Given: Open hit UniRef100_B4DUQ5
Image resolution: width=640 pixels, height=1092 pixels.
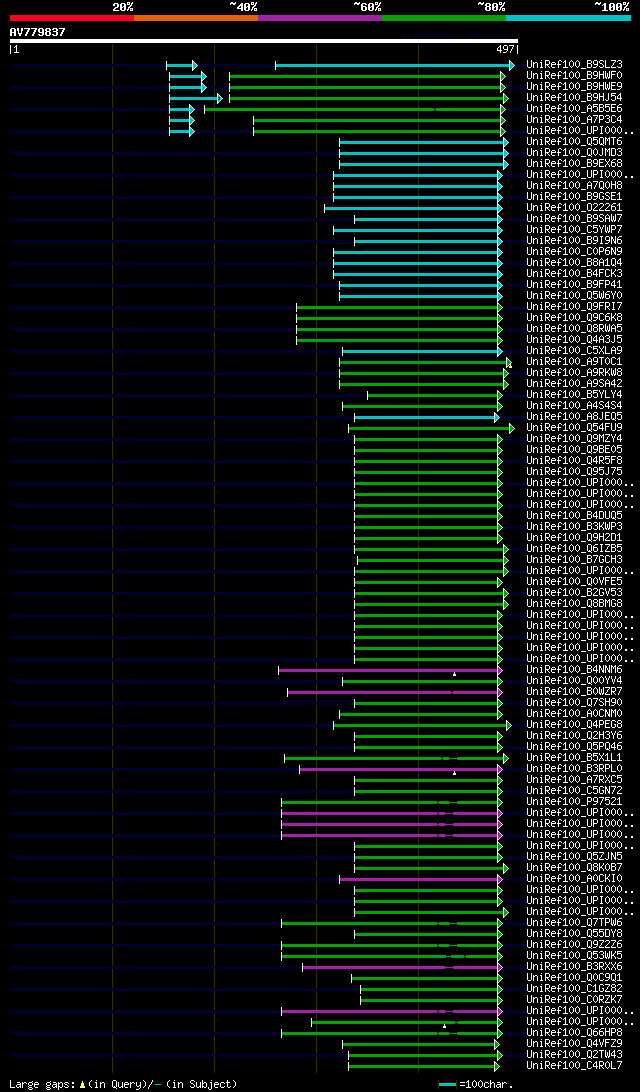Looking at the screenshot, I should tap(574, 515).
